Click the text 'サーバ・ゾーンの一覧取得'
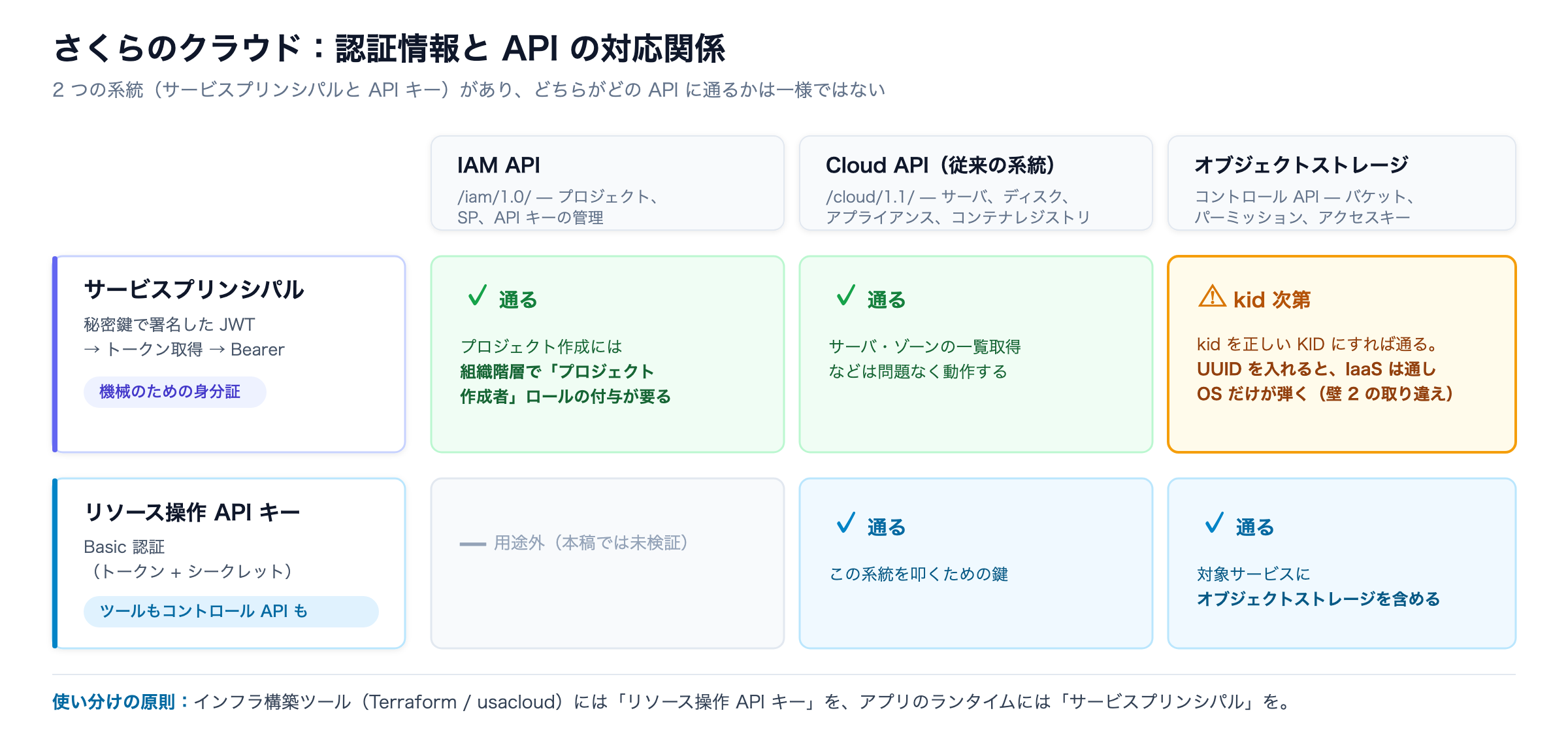This screenshot has width=1568, height=732. (x=924, y=347)
